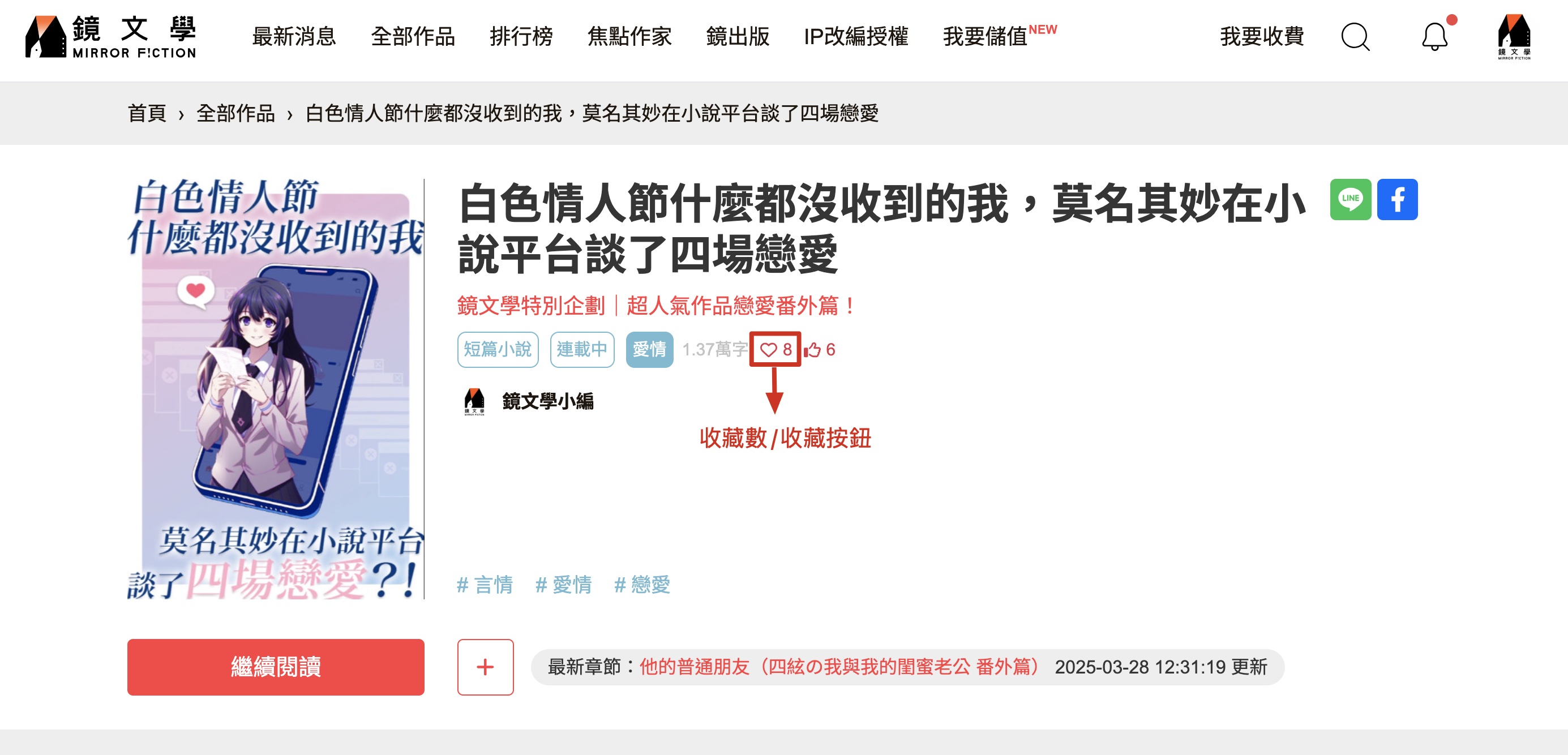
Task: Click the plus add button
Action: click(485, 667)
